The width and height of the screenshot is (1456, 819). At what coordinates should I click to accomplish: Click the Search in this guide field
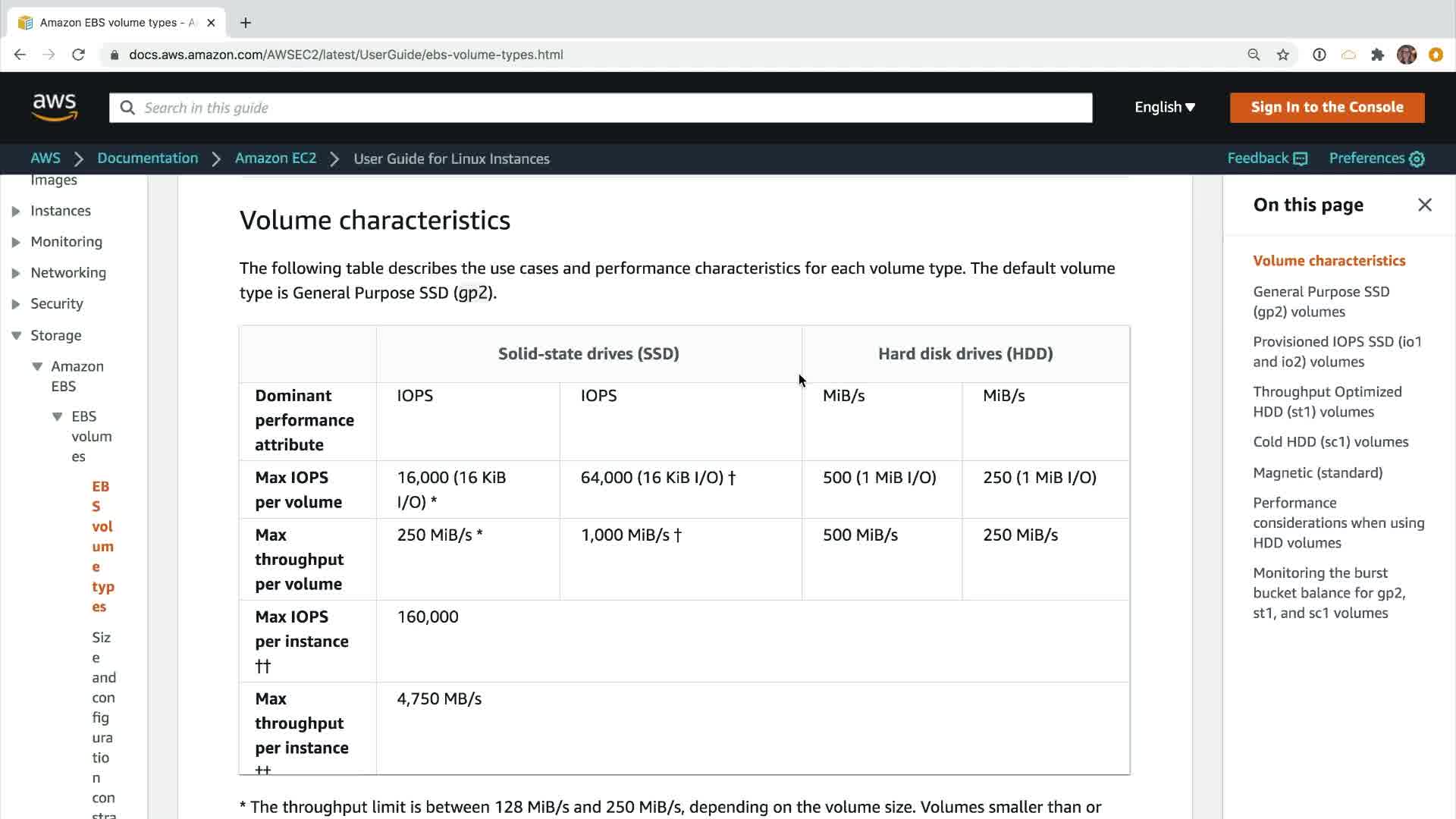(599, 108)
